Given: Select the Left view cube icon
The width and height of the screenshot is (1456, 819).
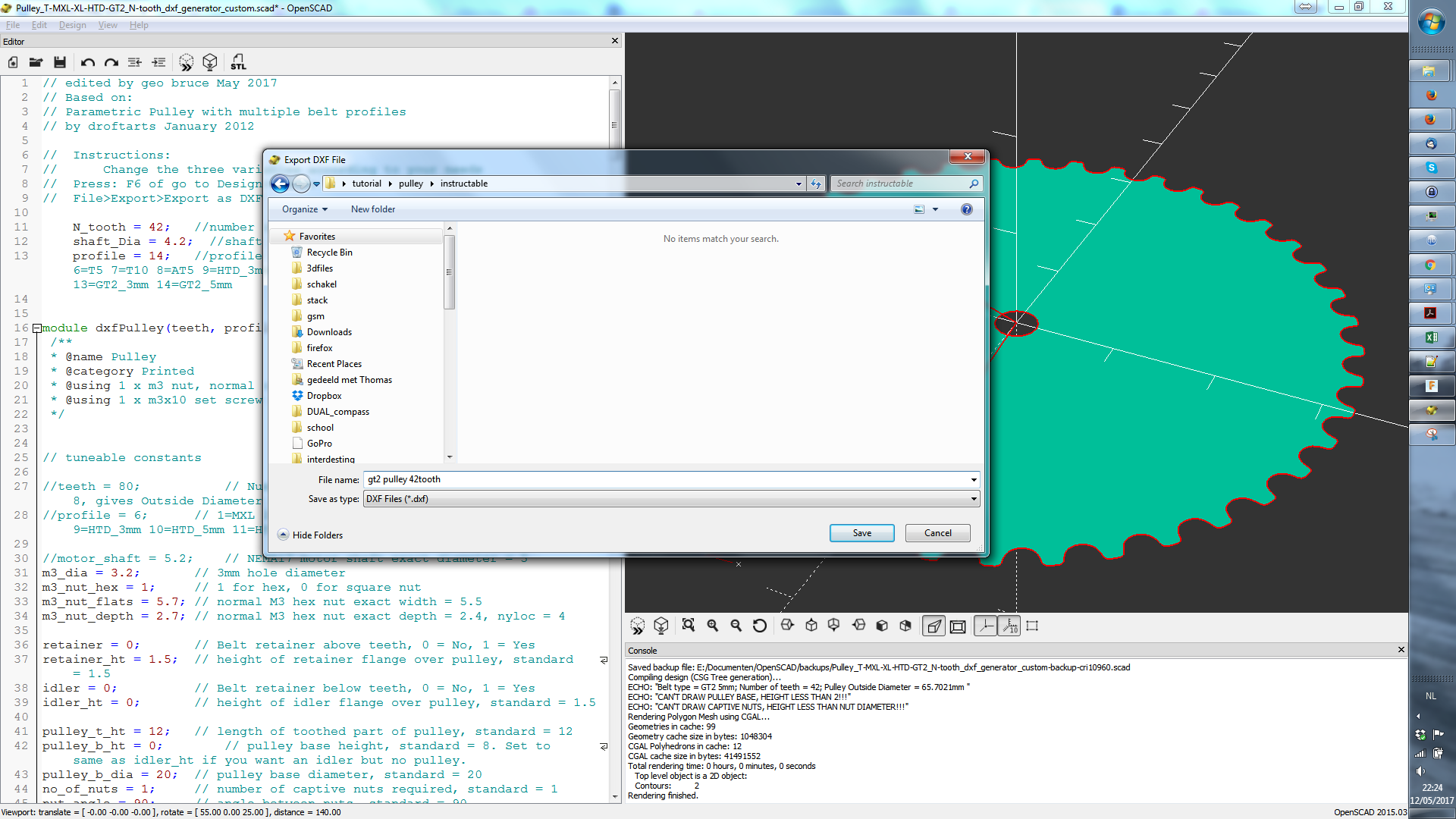Looking at the screenshot, I should [x=858, y=626].
